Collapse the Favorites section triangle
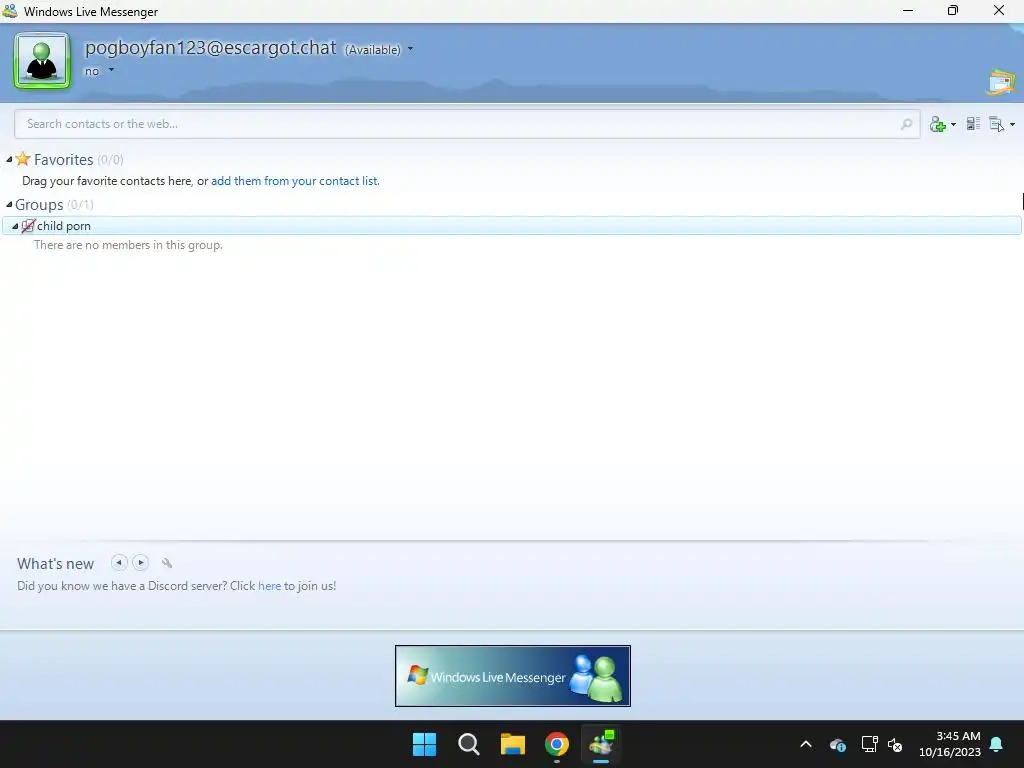 (x=9, y=159)
